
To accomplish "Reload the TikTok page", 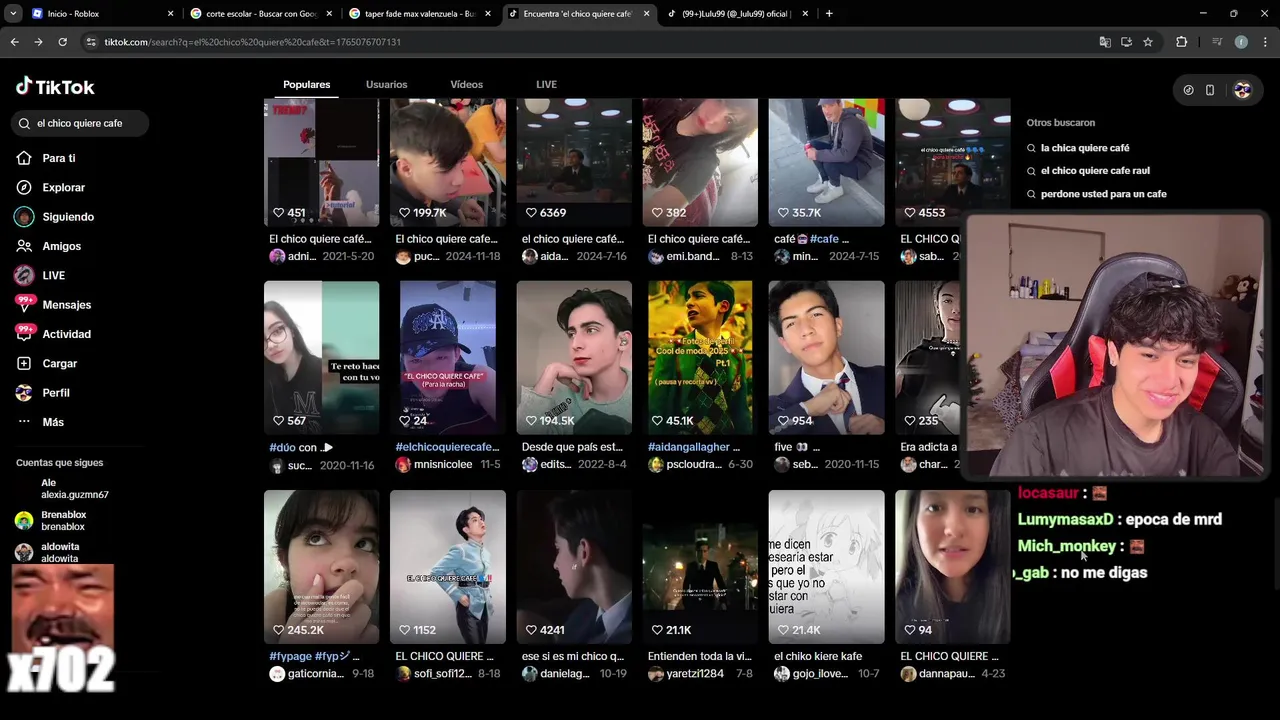I will [62, 42].
